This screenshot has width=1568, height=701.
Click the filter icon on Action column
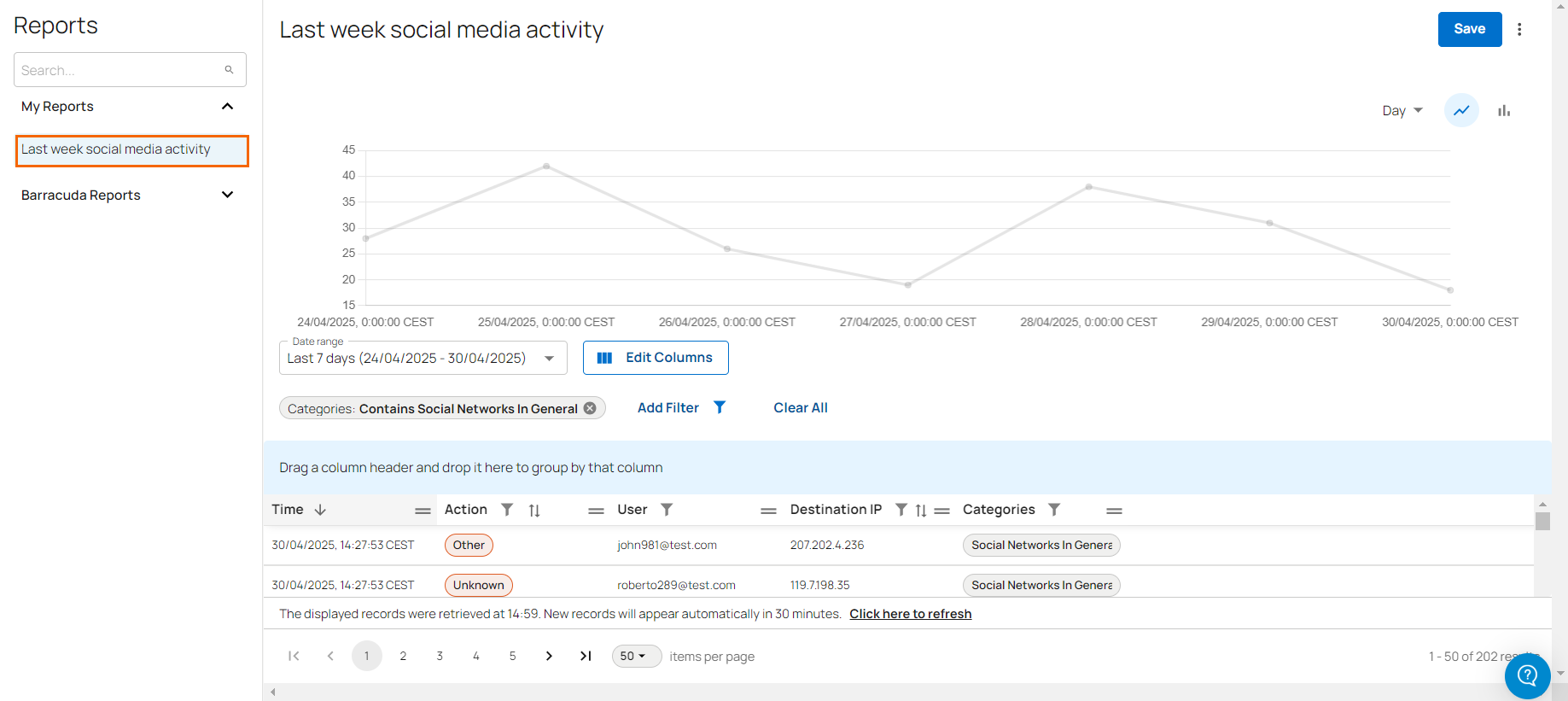click(x=507, y=510)
